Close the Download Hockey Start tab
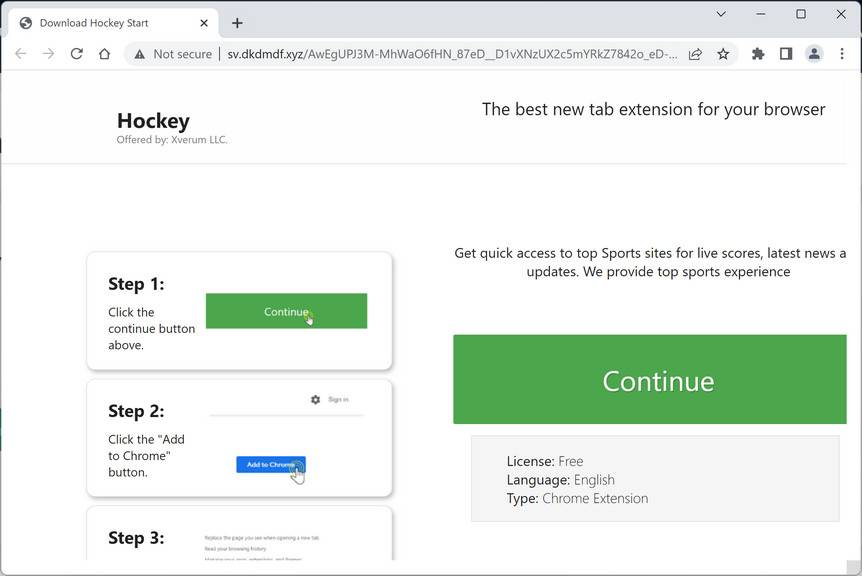Viewport: 862px width, 576px height. (x=204, y=23)
